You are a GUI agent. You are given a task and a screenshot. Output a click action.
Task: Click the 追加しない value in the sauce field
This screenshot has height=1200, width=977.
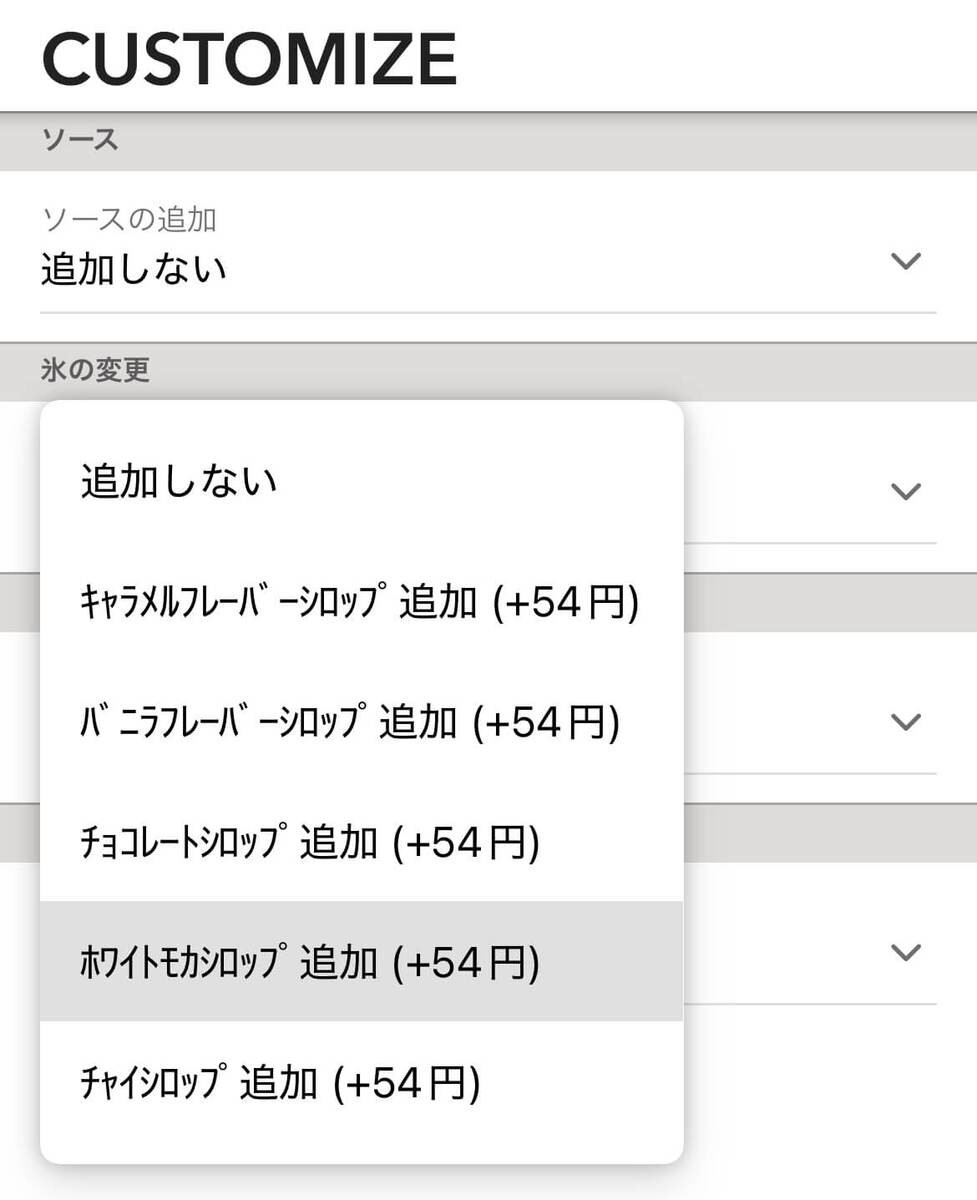134,270
